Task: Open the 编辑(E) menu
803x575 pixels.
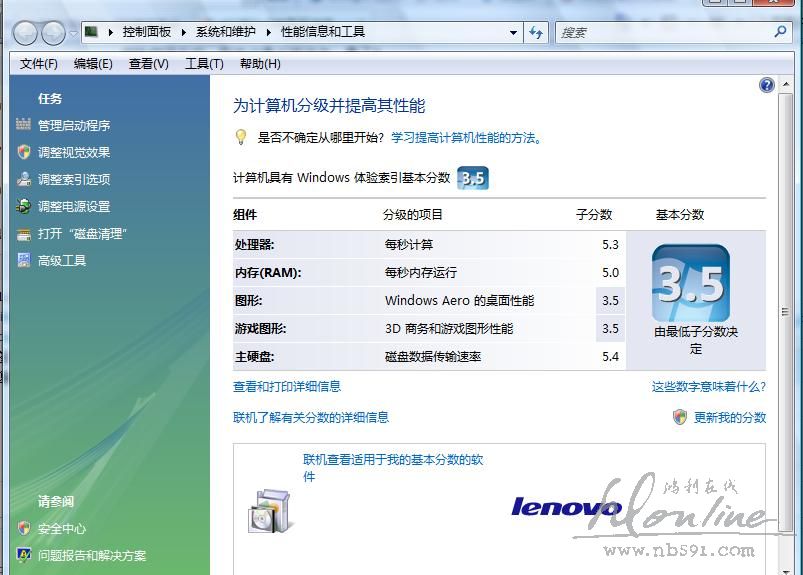Action: (93, 64)
